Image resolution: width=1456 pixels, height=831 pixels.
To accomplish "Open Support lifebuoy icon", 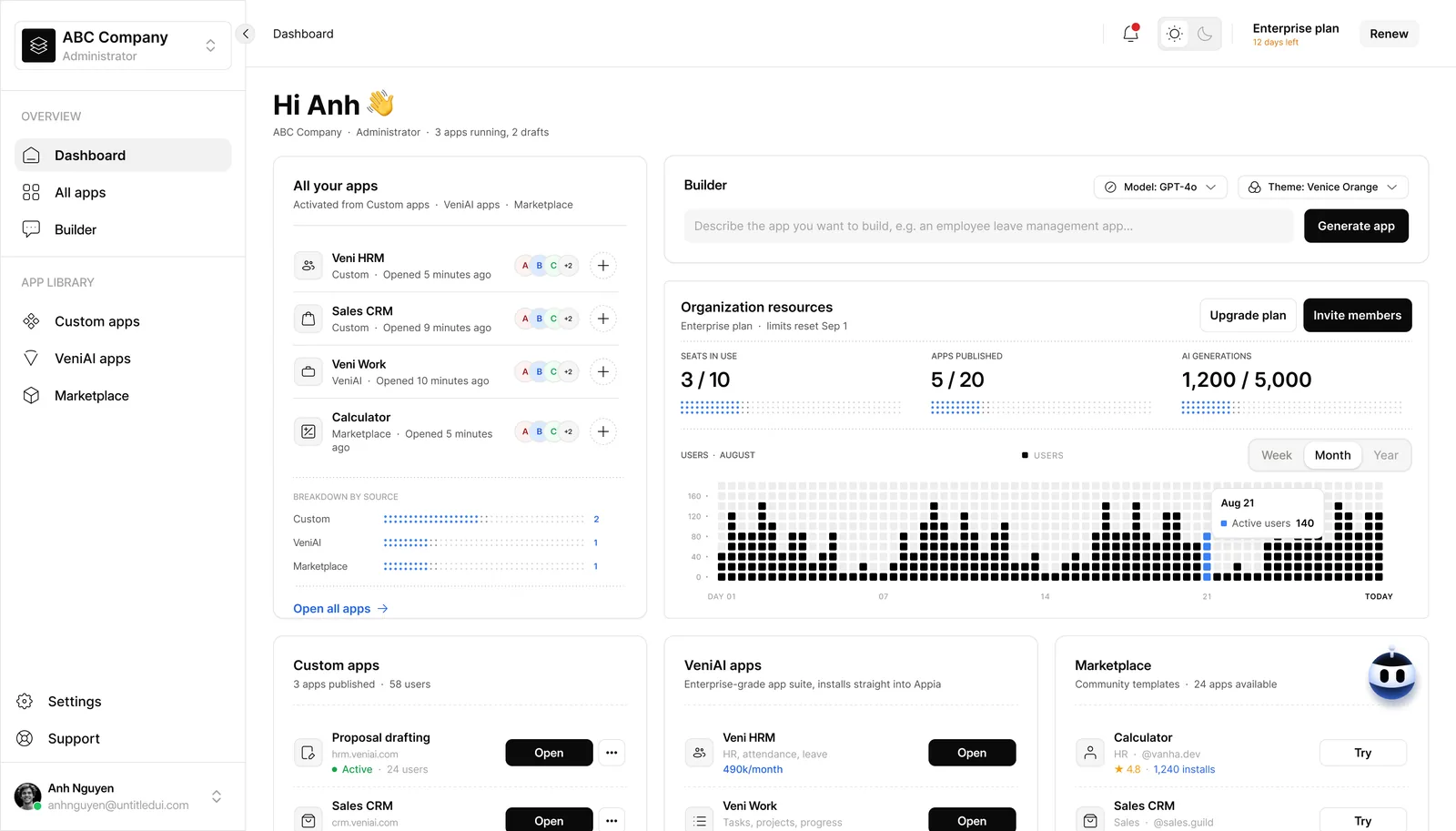I will [x=25, y=738].
